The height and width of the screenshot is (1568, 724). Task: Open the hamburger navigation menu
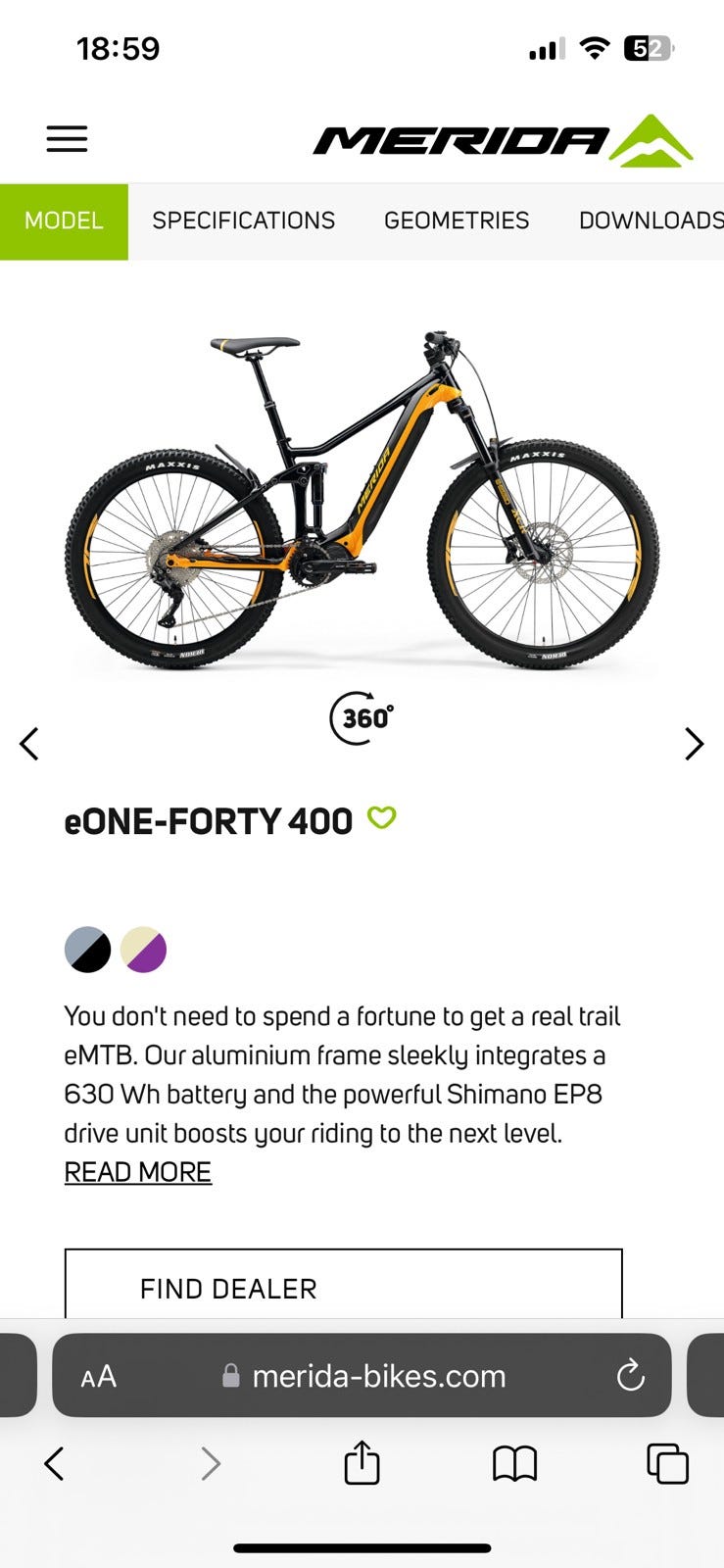(67, 139)
